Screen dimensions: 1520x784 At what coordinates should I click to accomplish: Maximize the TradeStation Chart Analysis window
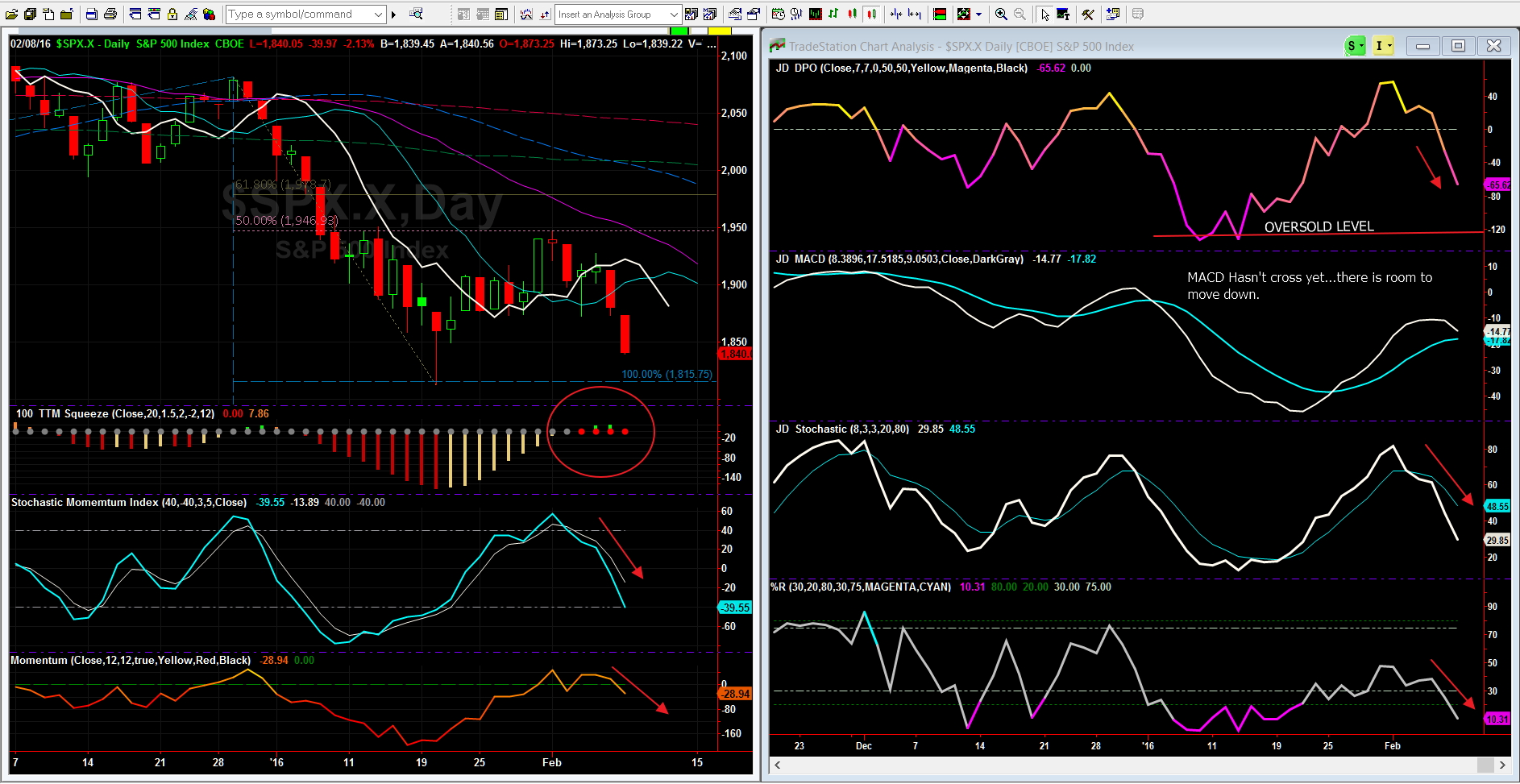(x=1458, y=46)
